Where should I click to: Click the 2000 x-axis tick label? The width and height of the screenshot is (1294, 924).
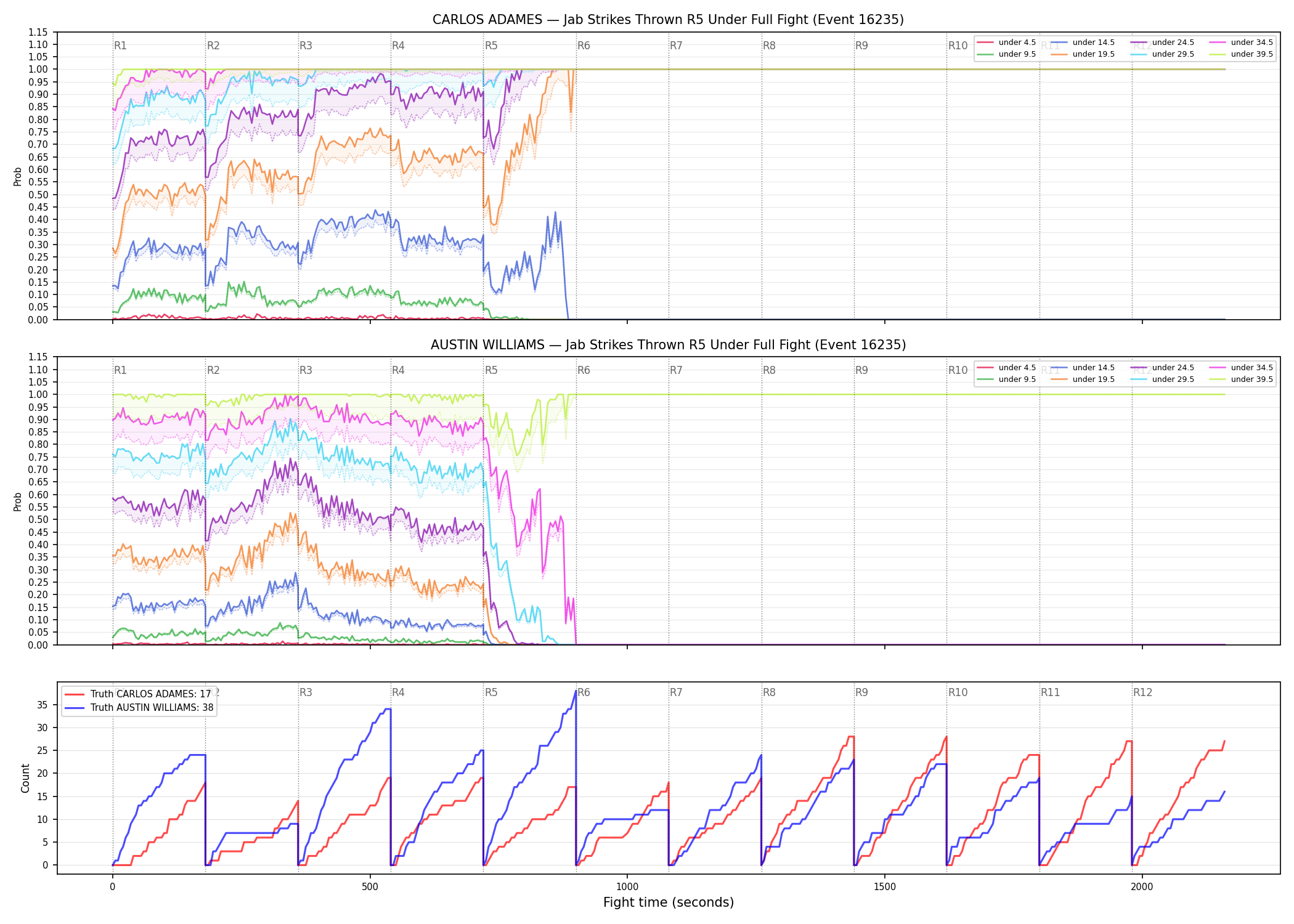click(x=1142, y=887)
